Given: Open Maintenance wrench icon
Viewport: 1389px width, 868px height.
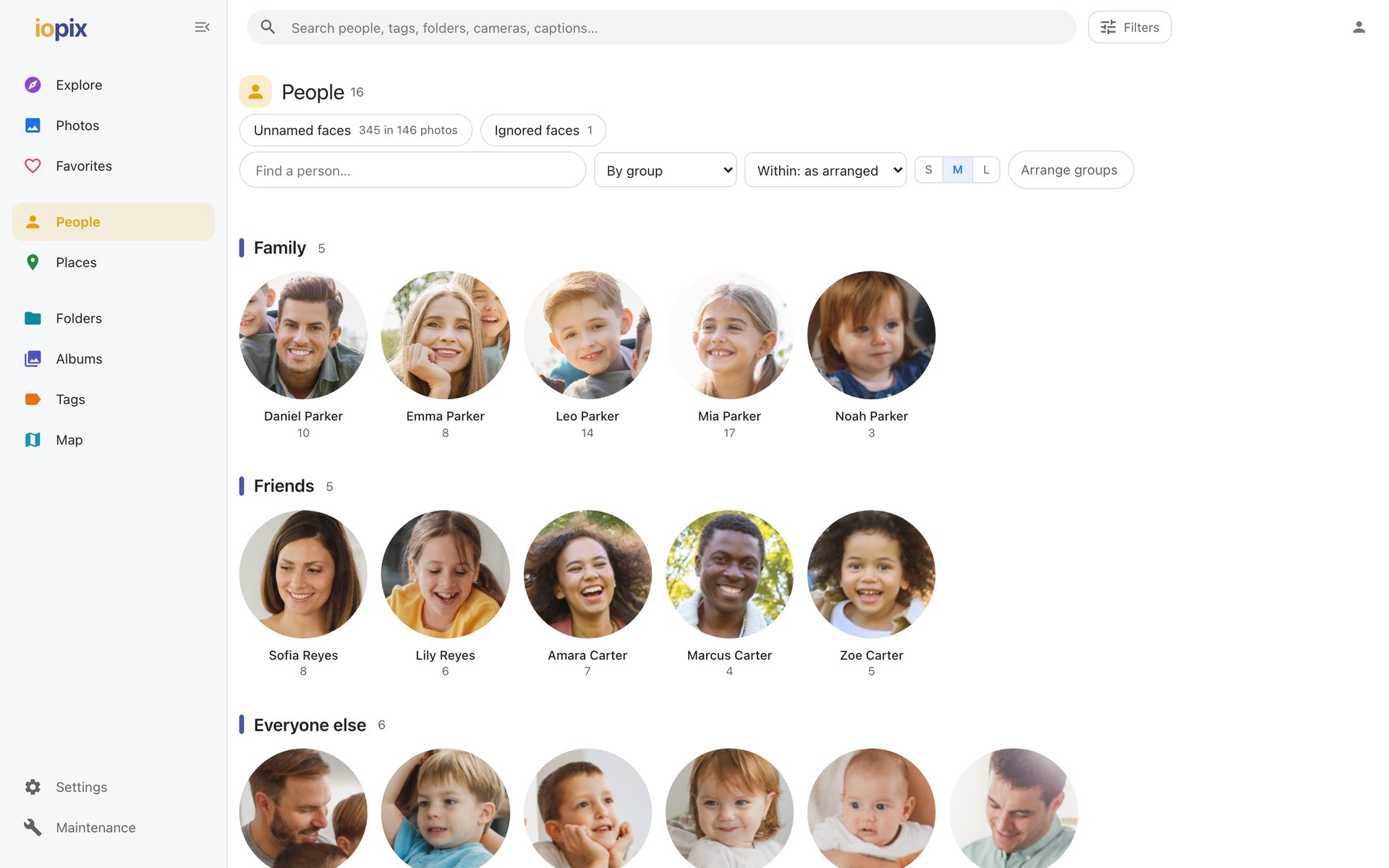Looking at the screenshot, I should click(x=33, y=827).
